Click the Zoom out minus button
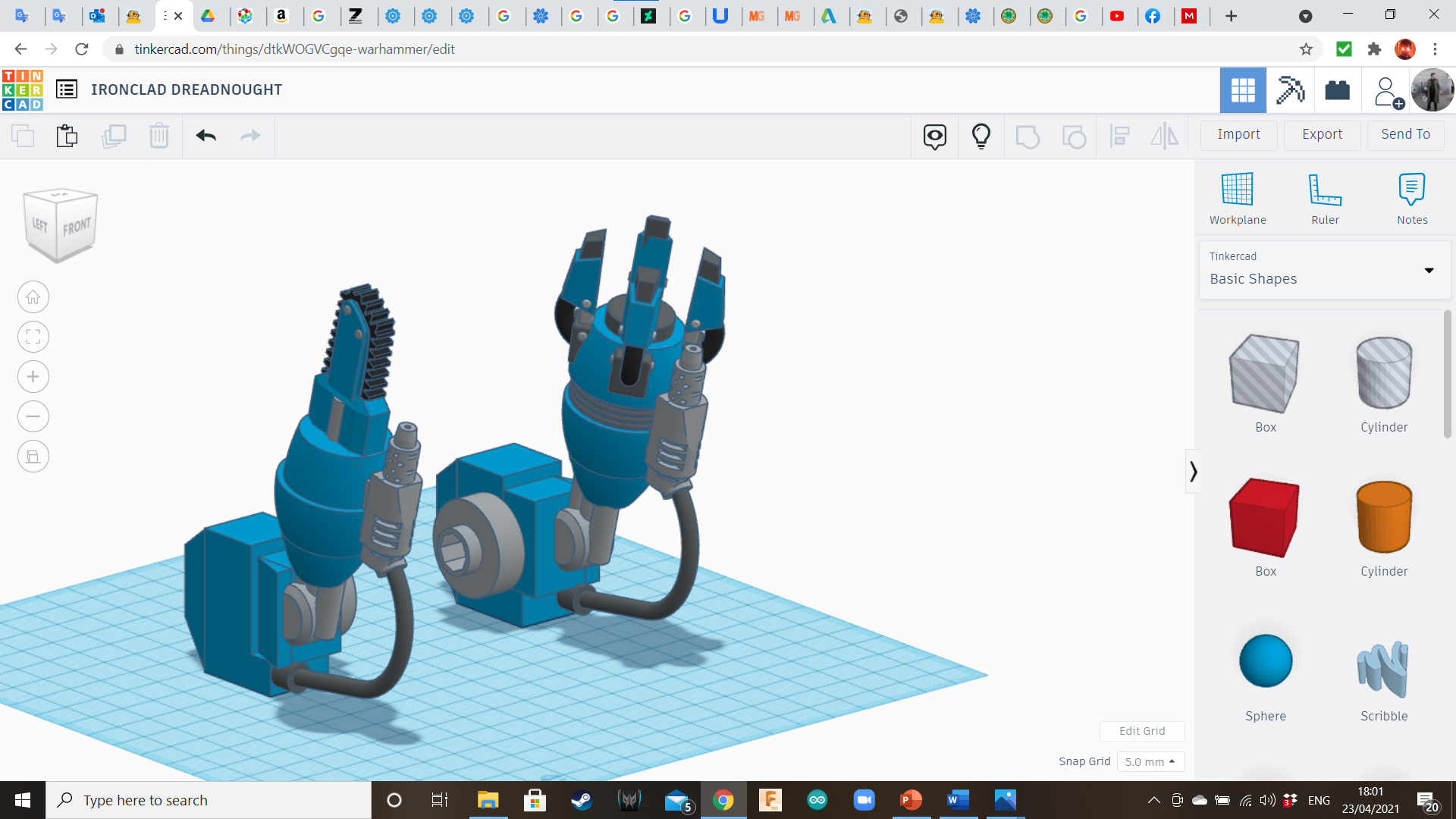 point(33,416)
